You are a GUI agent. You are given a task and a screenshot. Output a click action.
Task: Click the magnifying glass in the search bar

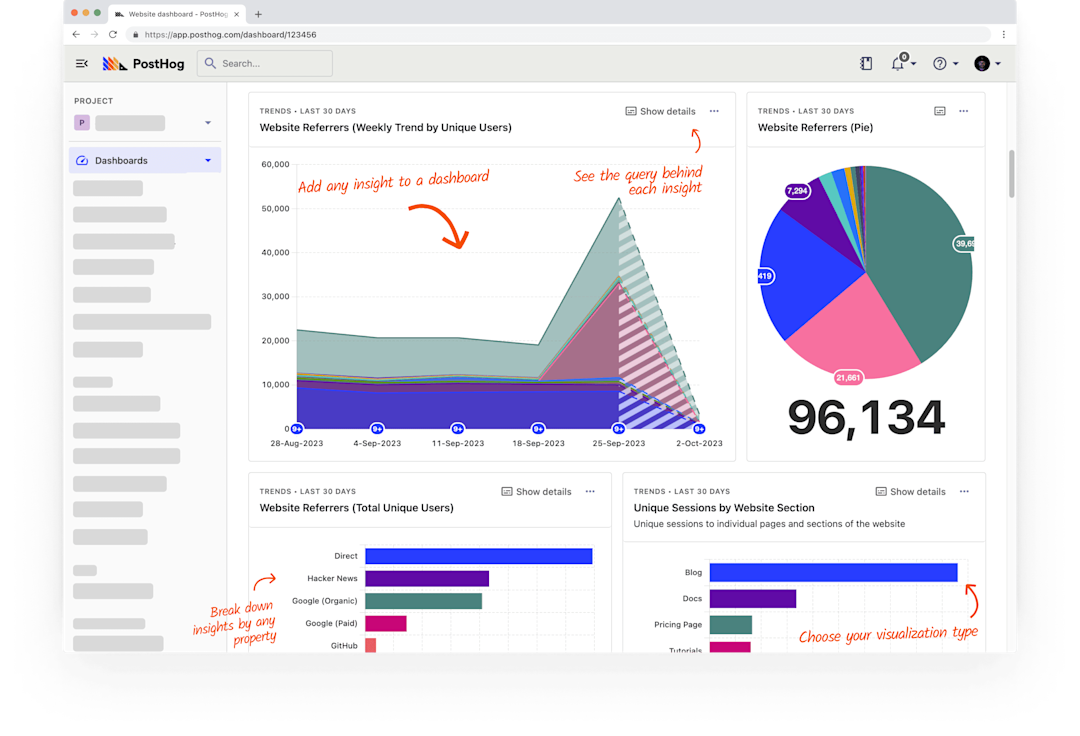click(209, 63)
